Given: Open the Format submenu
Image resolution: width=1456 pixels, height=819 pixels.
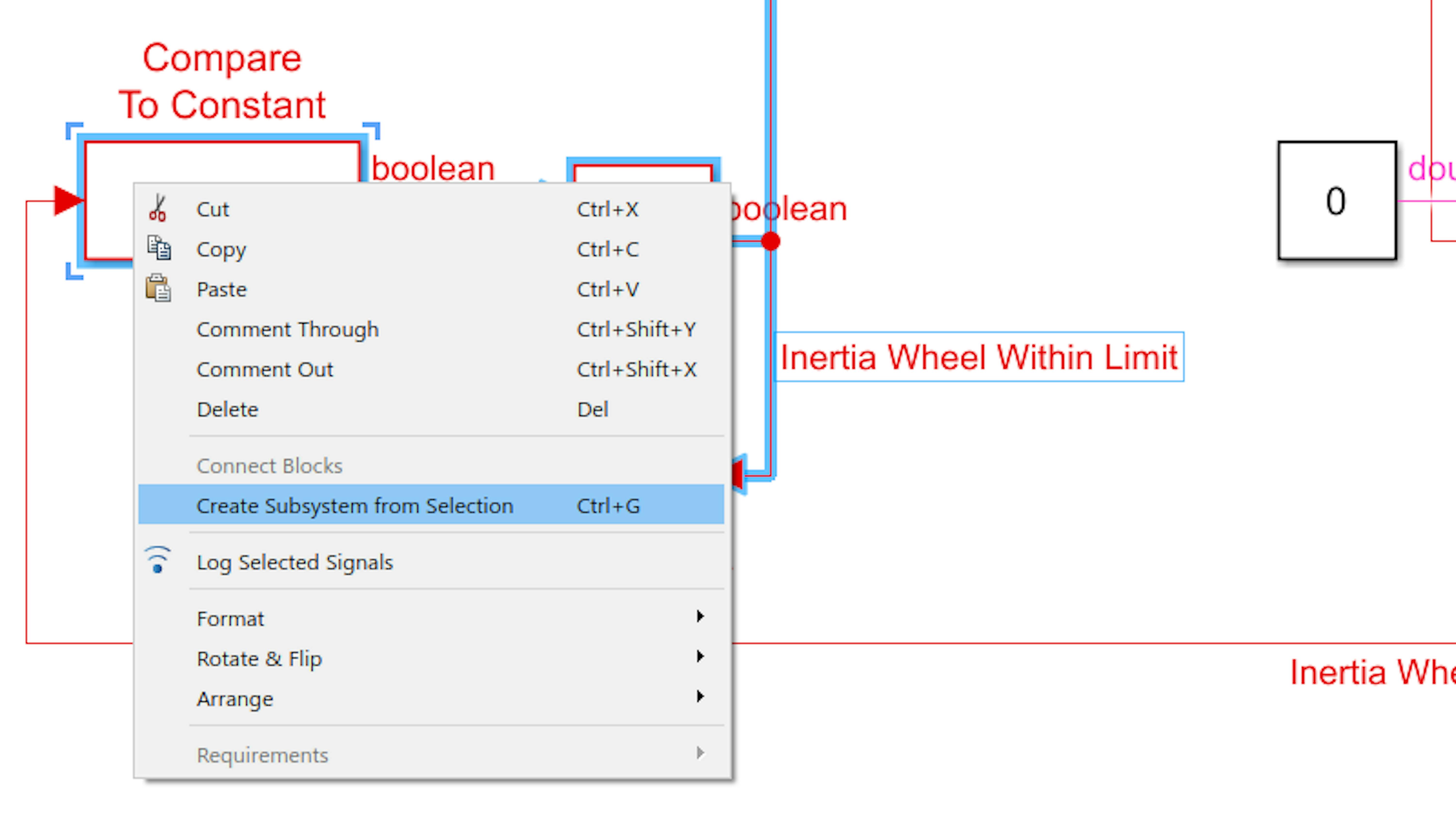Looking at the screenshot, I should 431,619.
